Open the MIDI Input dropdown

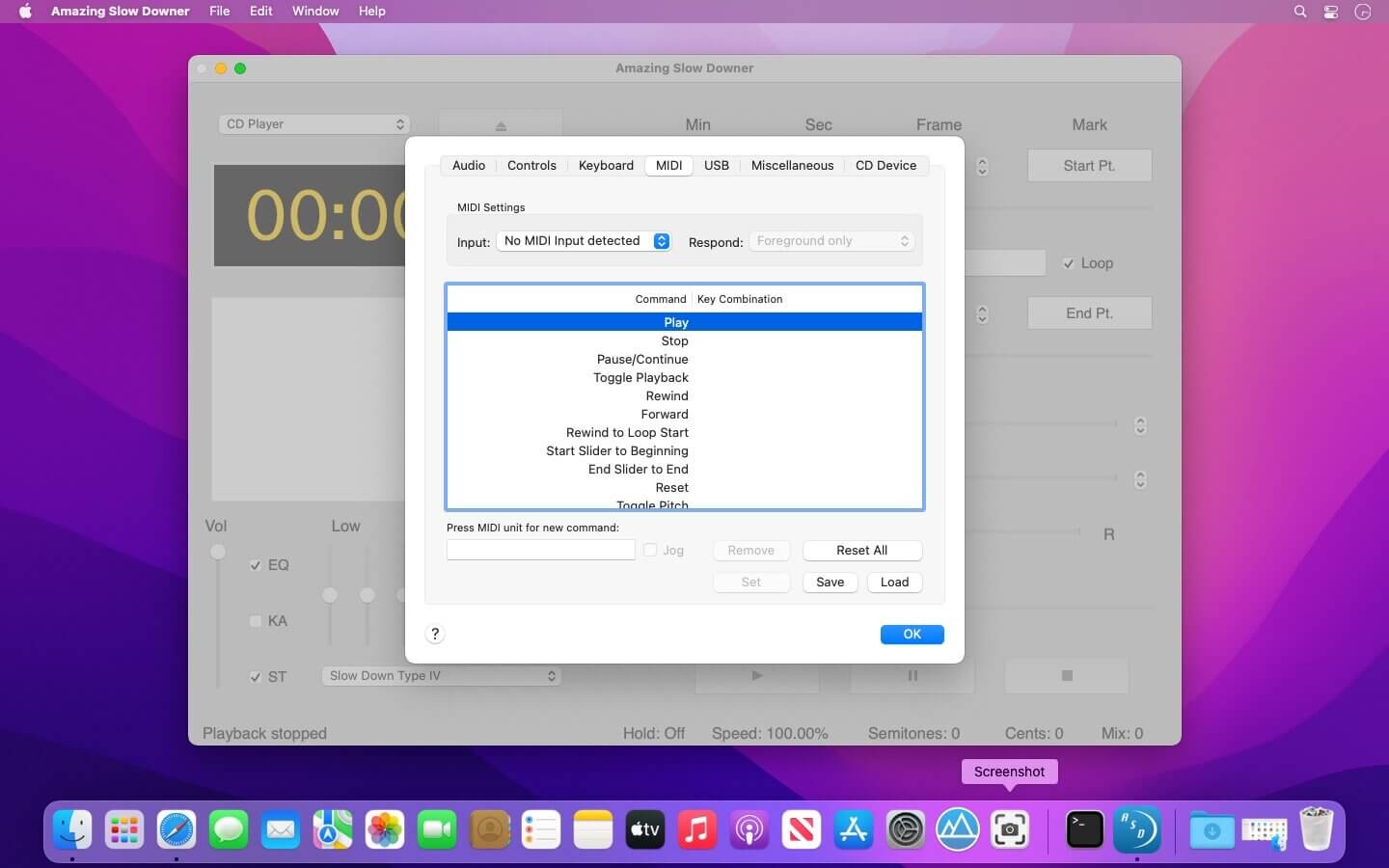(x=585, y=241)
